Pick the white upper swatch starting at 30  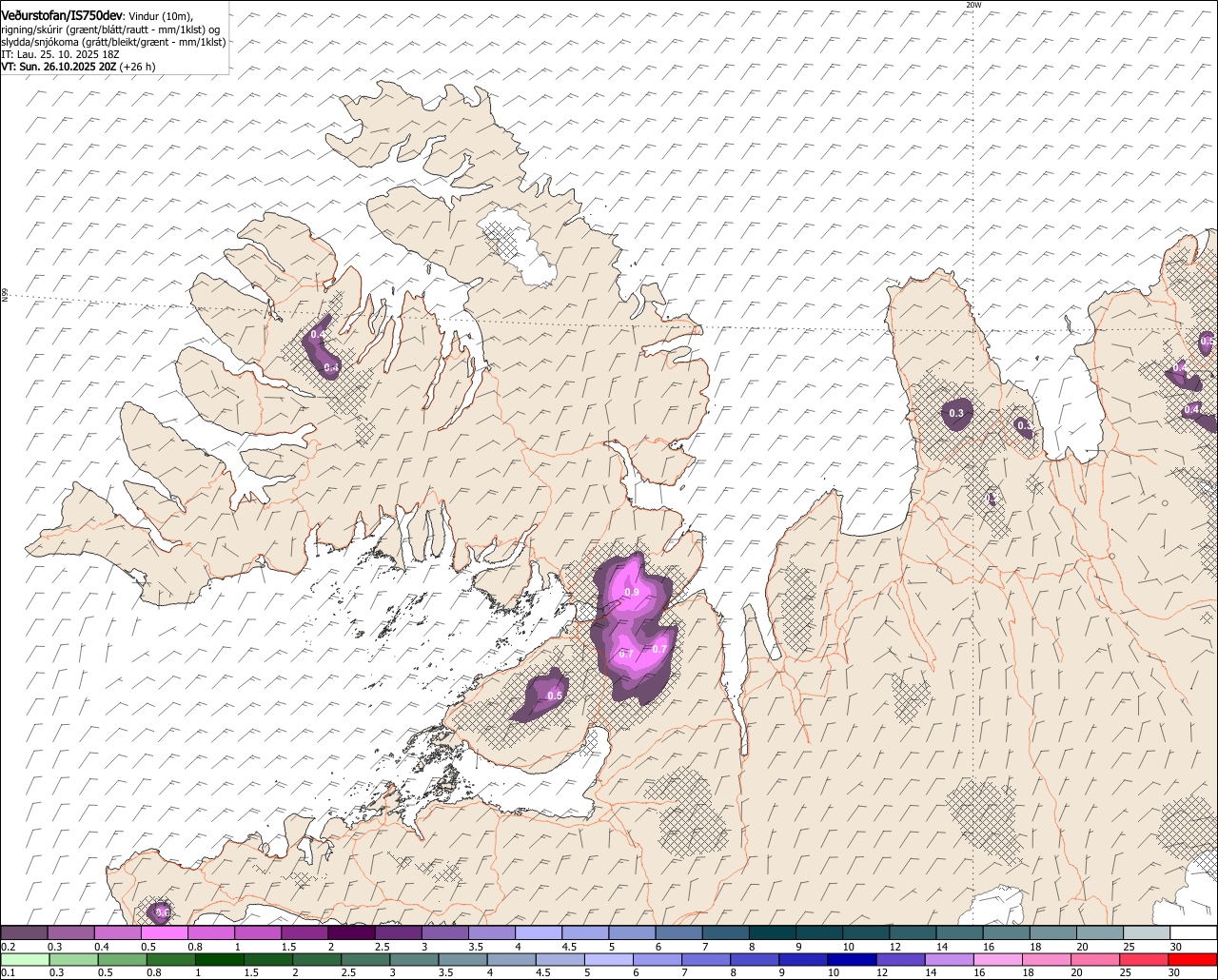coord(1193,933)
